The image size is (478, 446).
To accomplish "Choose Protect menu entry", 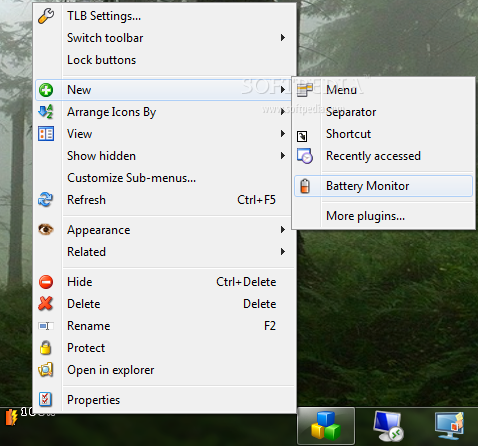I will click(x=165, y=348).
